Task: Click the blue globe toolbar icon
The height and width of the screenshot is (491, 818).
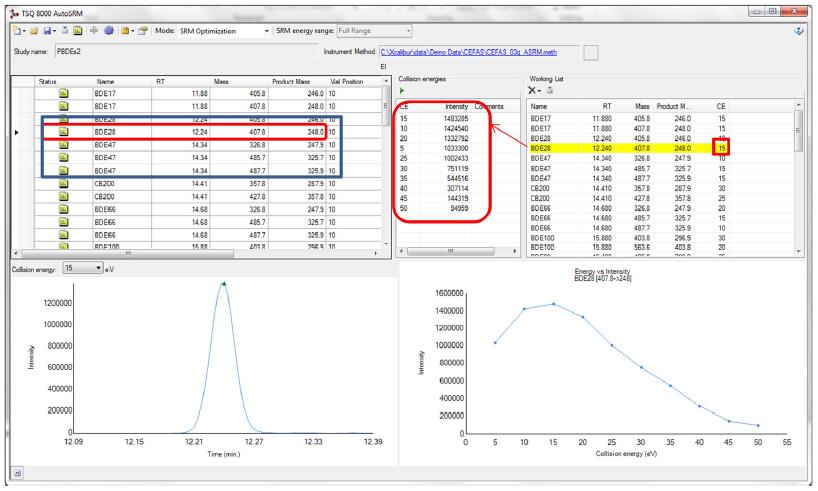Action: 108,31
